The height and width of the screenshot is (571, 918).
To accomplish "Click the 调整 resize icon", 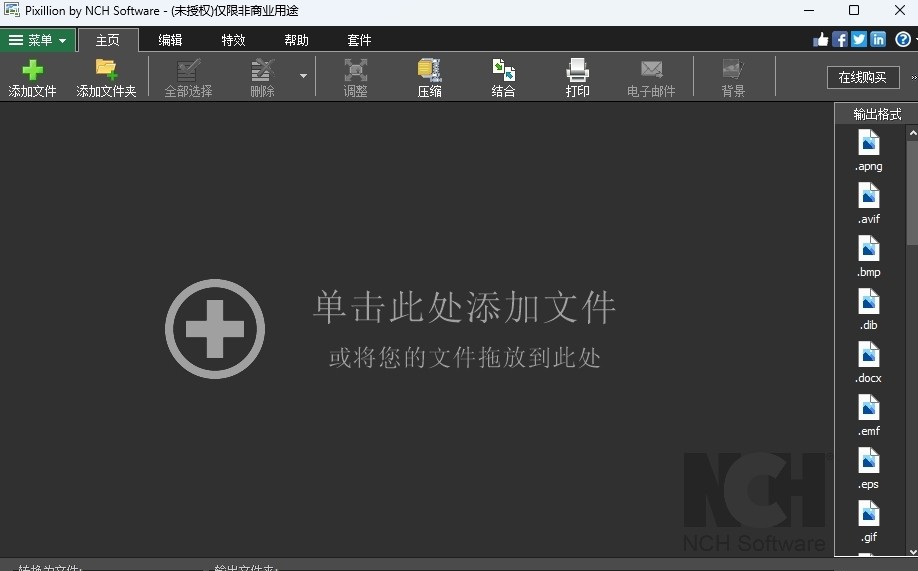I will [x=355, y=70].
